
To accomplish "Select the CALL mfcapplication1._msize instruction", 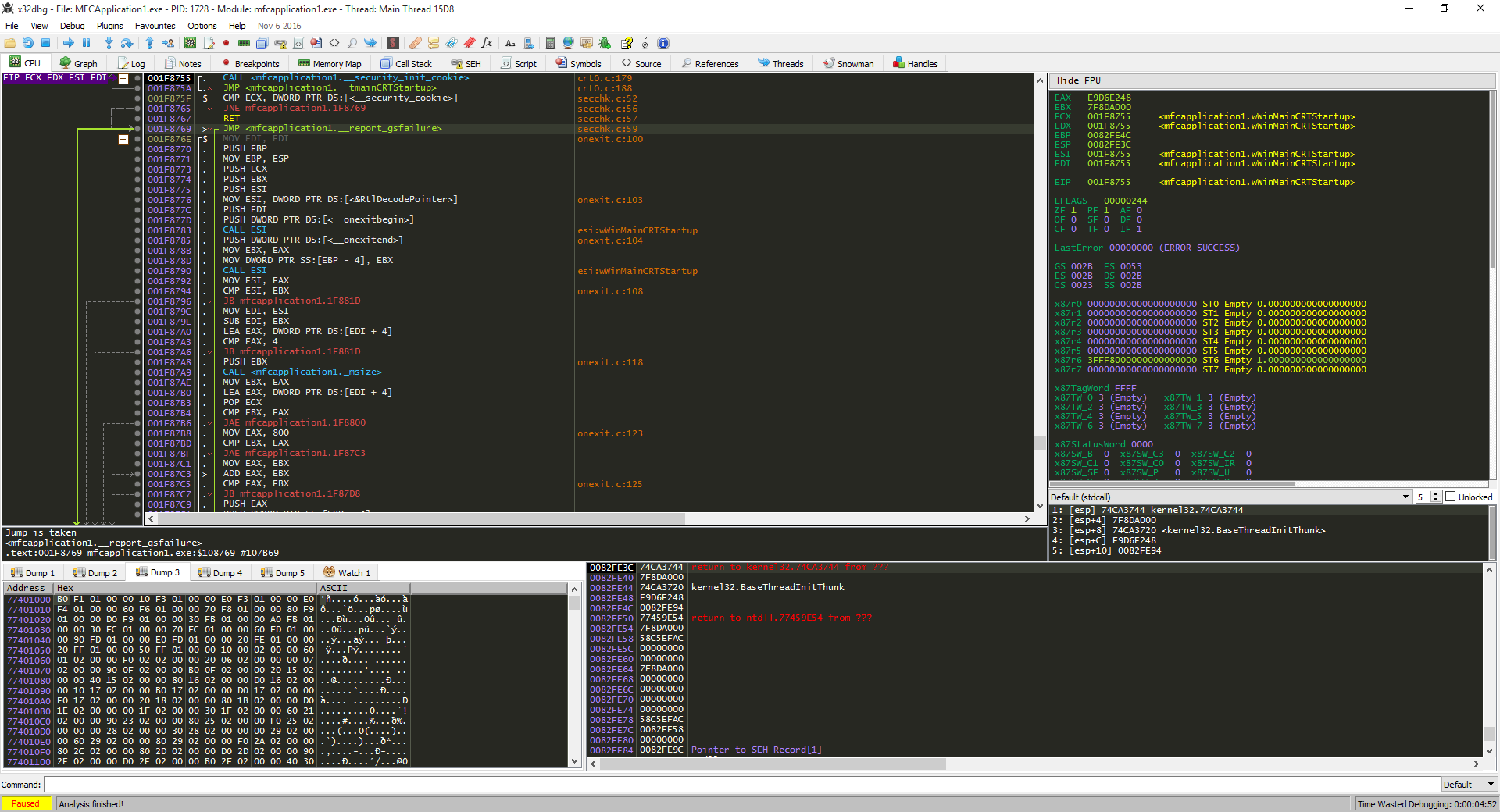I will tap(302, 372).
